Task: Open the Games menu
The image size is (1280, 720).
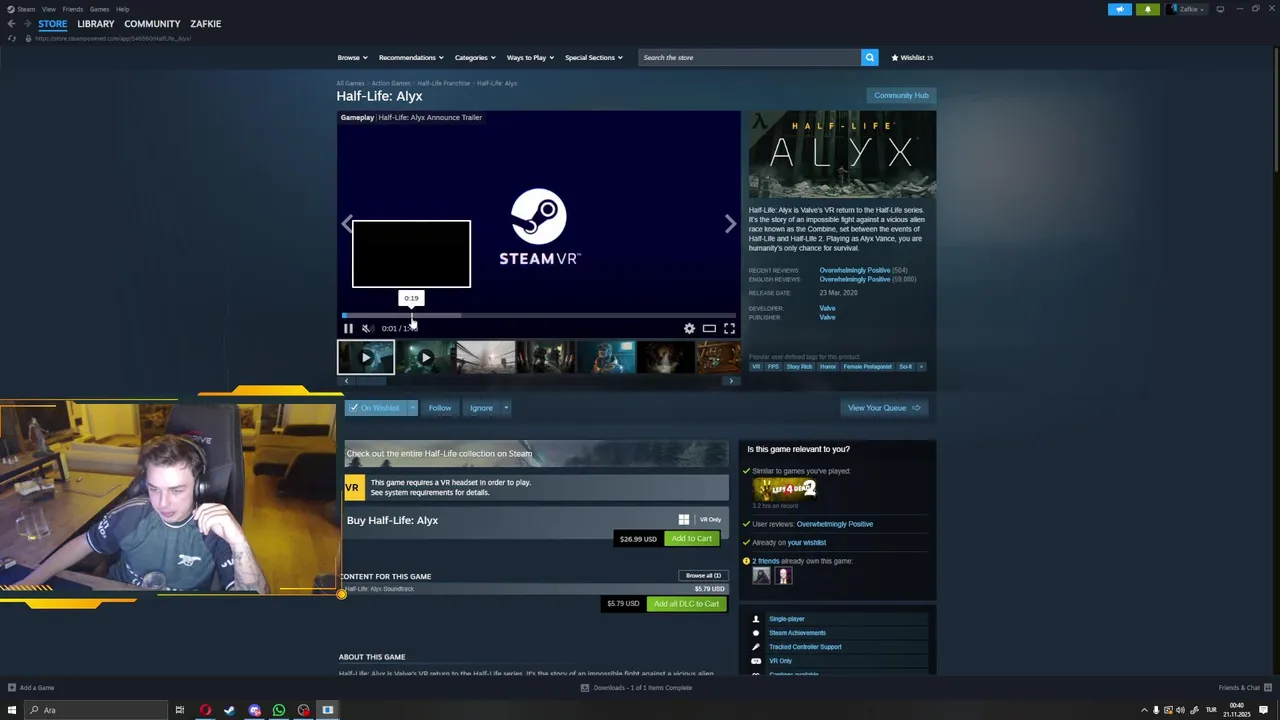Action: click(x=99, y=9)
